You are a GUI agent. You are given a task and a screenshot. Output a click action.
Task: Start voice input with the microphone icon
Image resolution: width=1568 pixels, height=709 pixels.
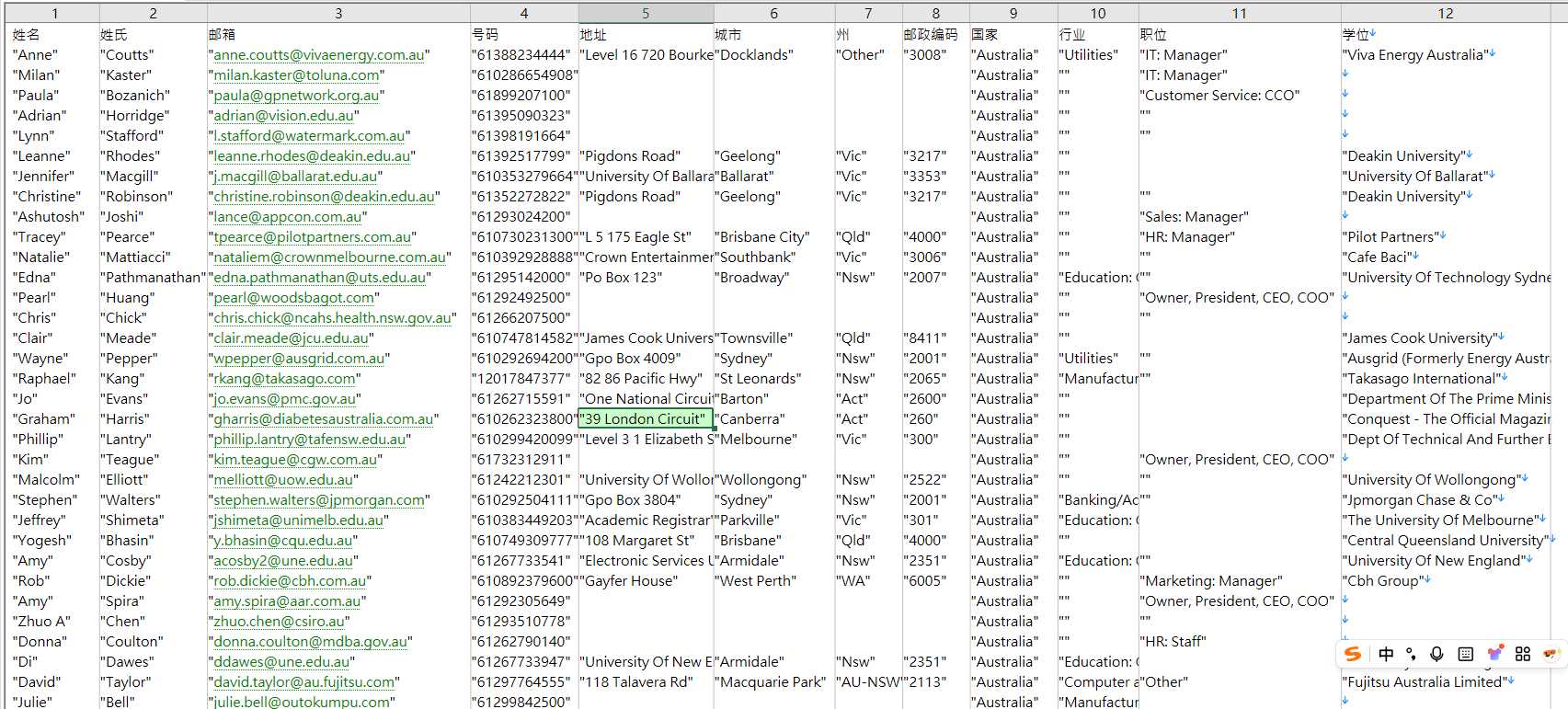pos(1436,654)
